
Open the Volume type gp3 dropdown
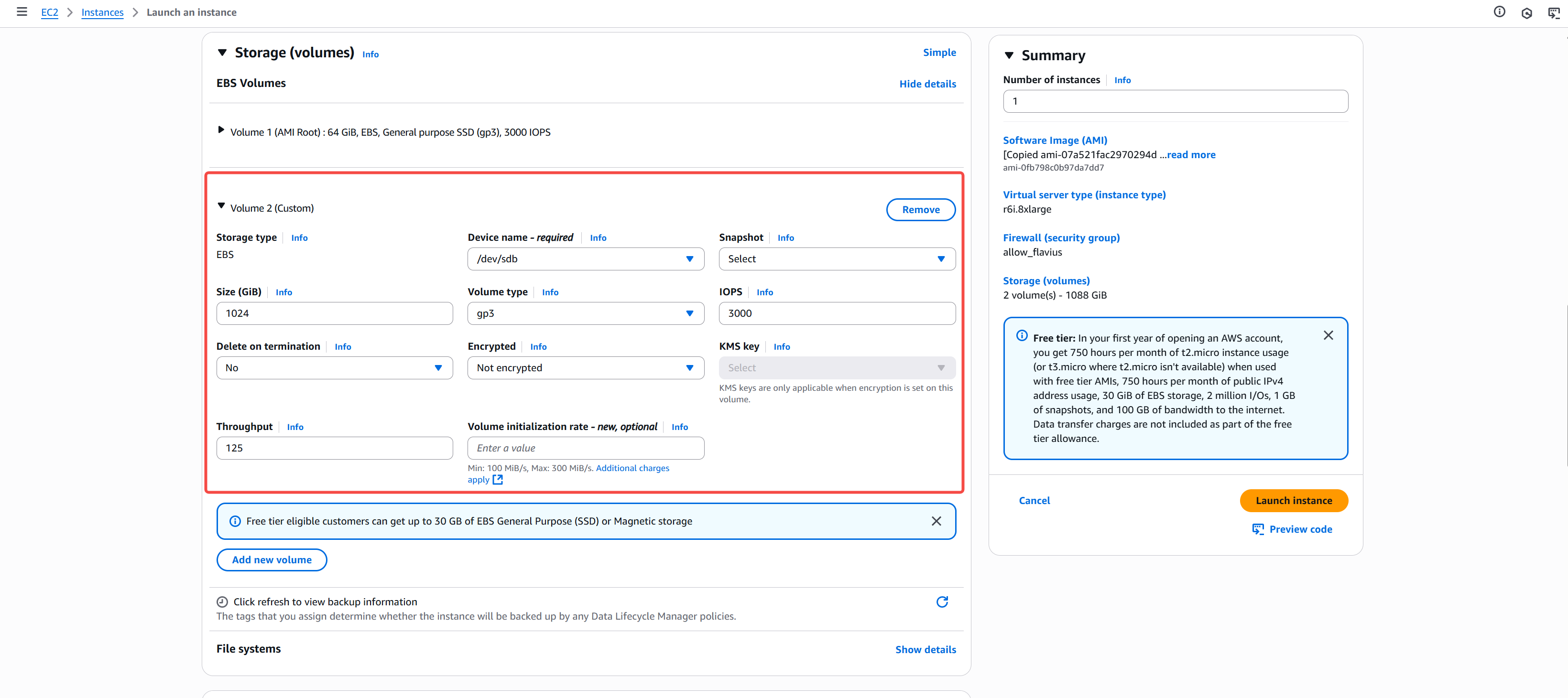[585, 313]
